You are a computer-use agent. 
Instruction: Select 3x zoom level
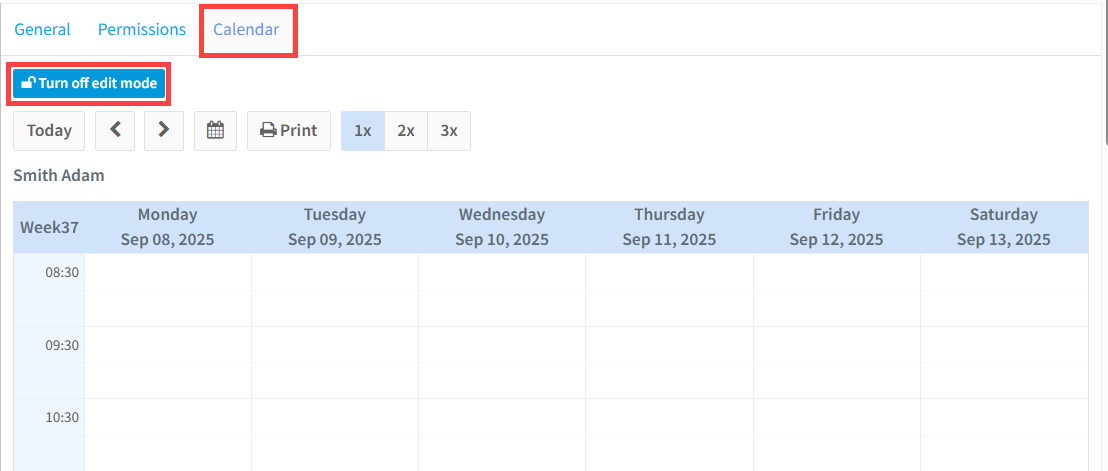point(449,130)
